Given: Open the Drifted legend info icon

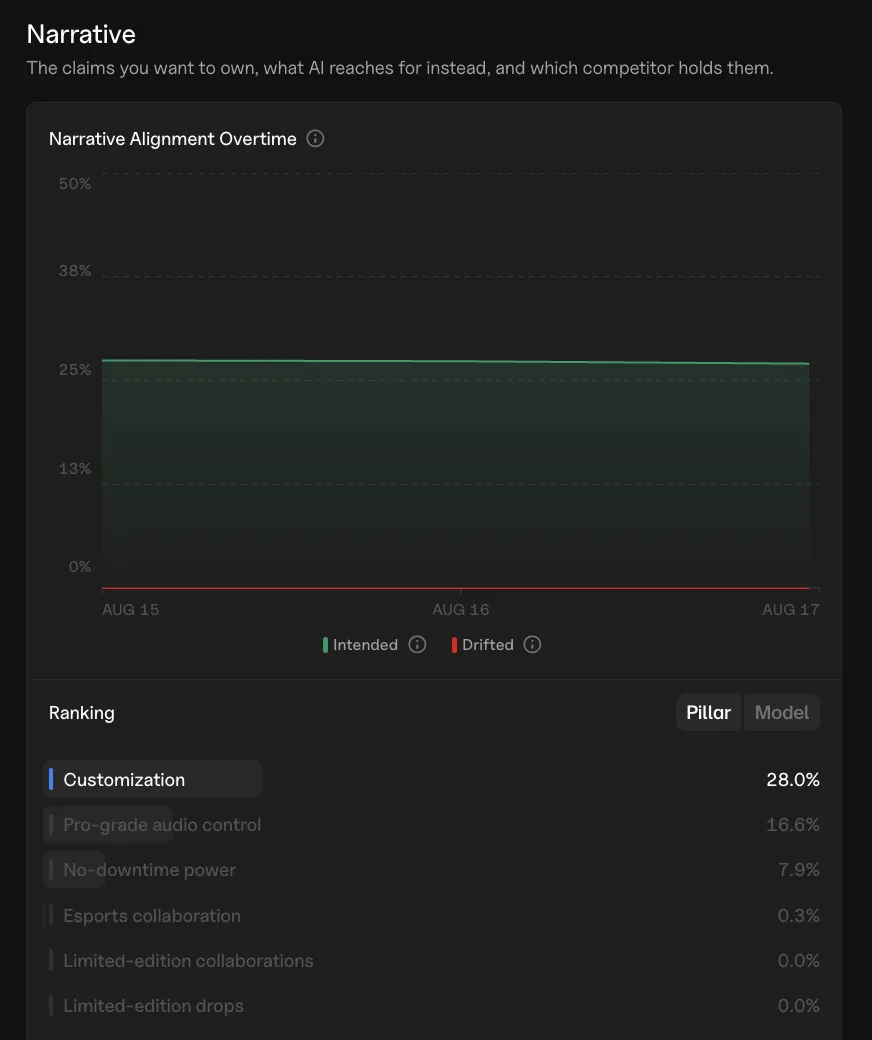Looking at the screenshot, I should click(532, 645).
